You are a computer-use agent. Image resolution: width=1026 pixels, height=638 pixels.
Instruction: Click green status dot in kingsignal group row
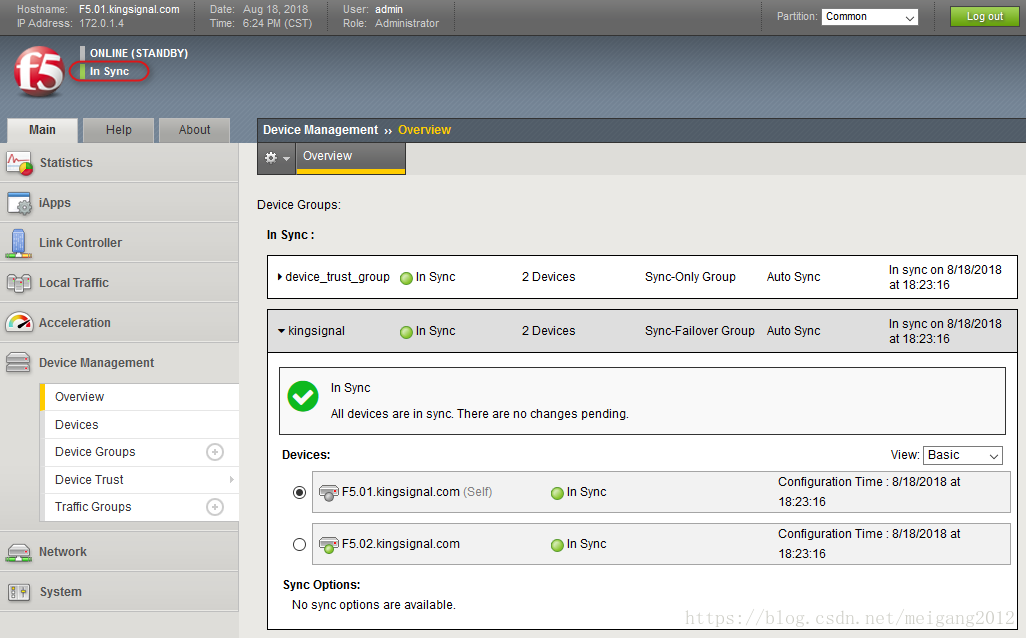[x=406, y=332]
